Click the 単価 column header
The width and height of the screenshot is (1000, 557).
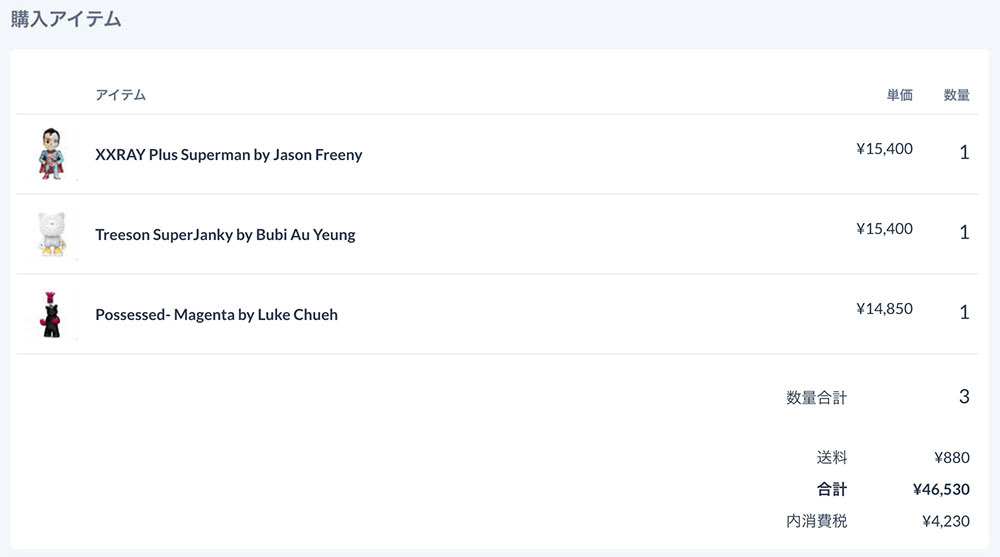[x=899, y=95]
